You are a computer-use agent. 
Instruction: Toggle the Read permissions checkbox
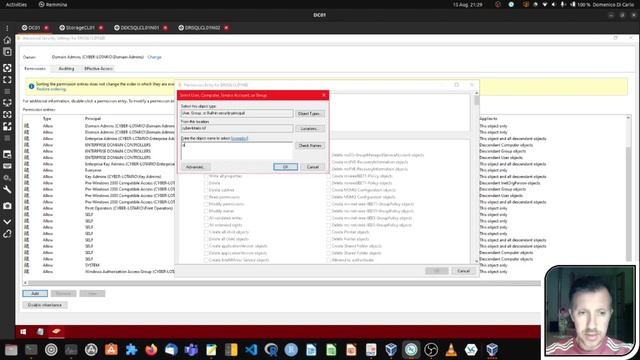206,197
